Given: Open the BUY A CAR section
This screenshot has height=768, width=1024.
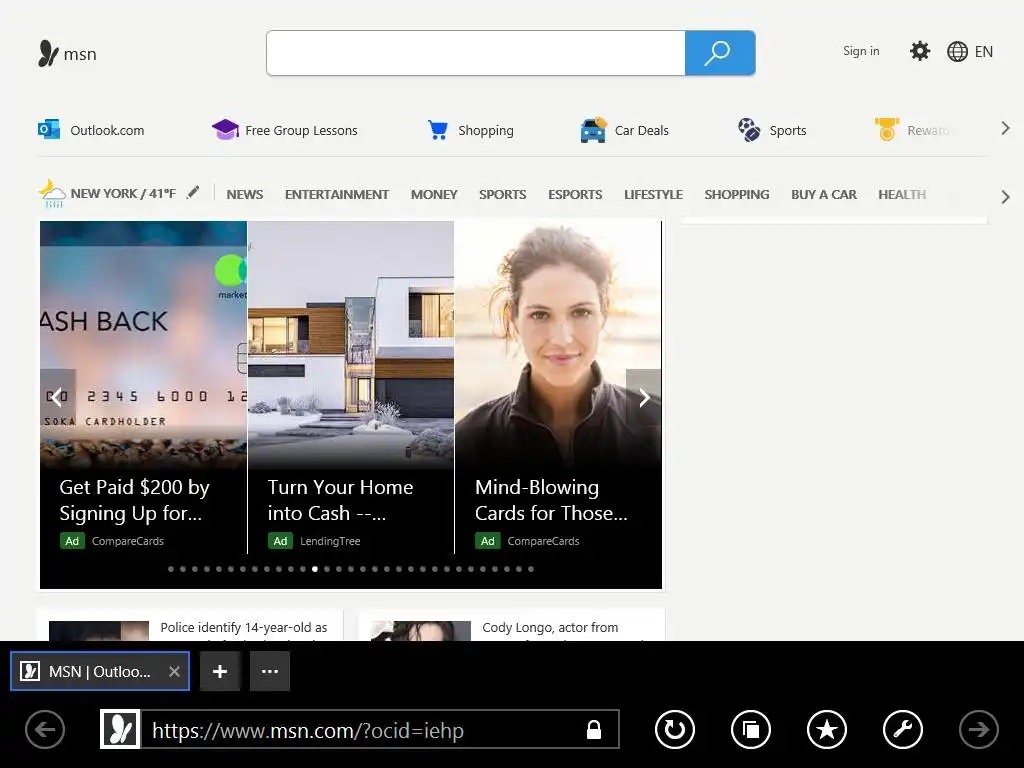Looking at the screenshot, I should [824, 195].
